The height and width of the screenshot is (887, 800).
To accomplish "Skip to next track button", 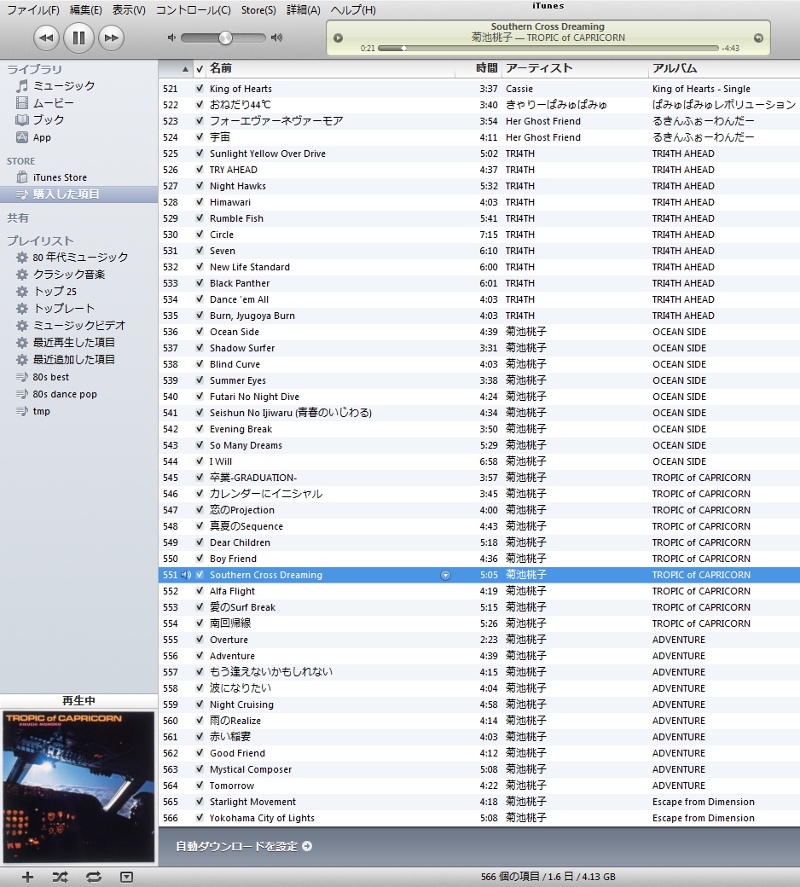I will (x=111, y=38).
